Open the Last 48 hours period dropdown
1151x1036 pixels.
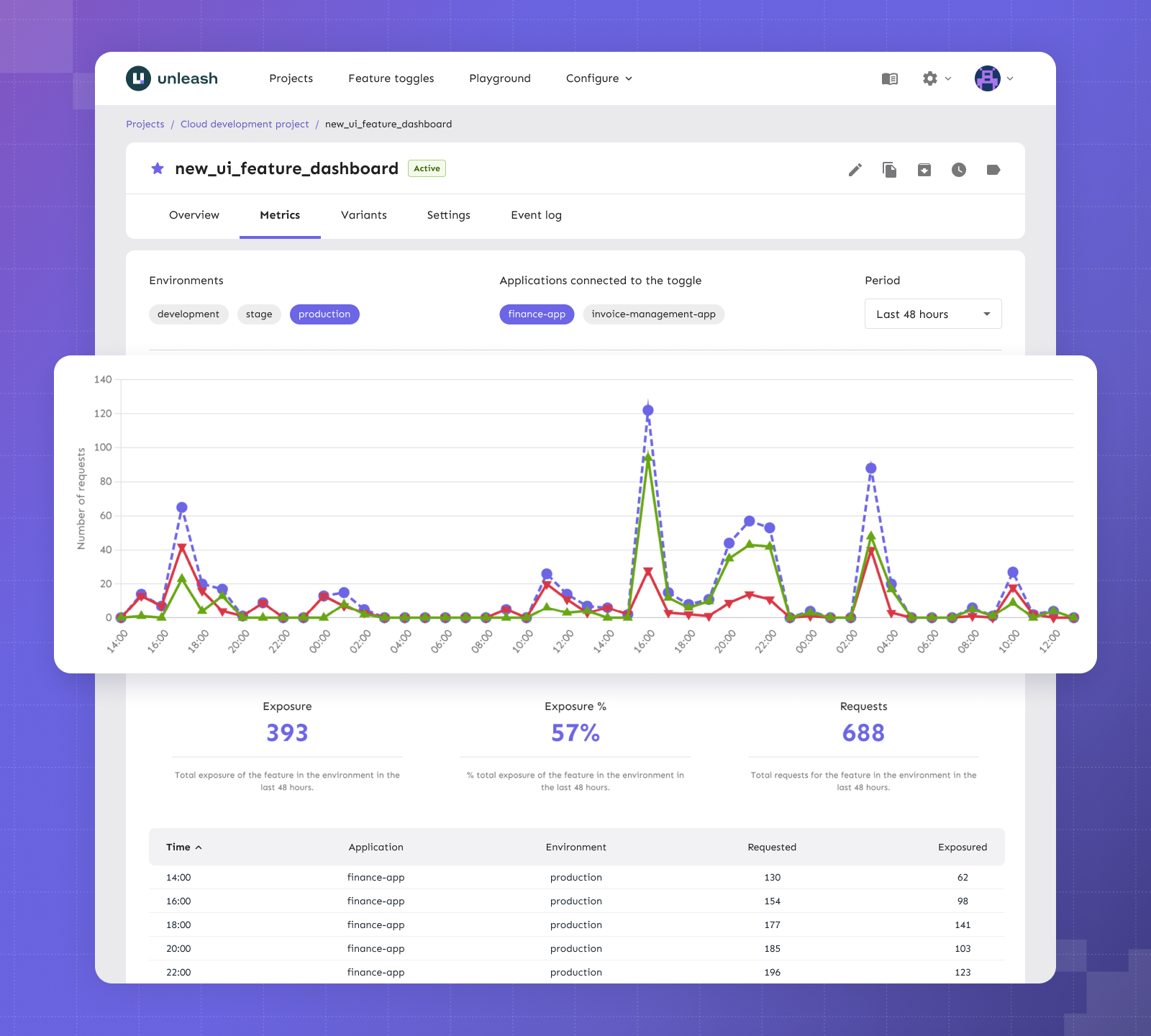[932, 314]
